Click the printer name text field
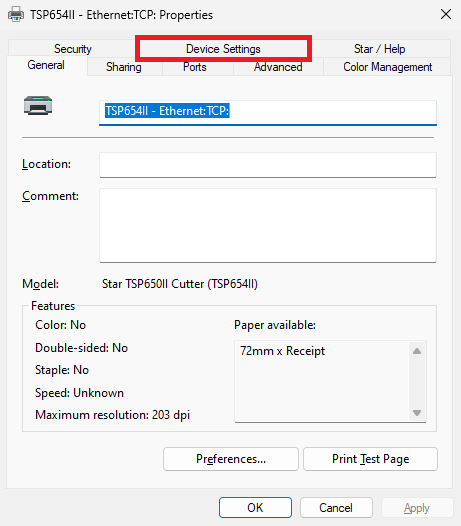The height and width of the screenshot is (526, 461). pos(268,112)
